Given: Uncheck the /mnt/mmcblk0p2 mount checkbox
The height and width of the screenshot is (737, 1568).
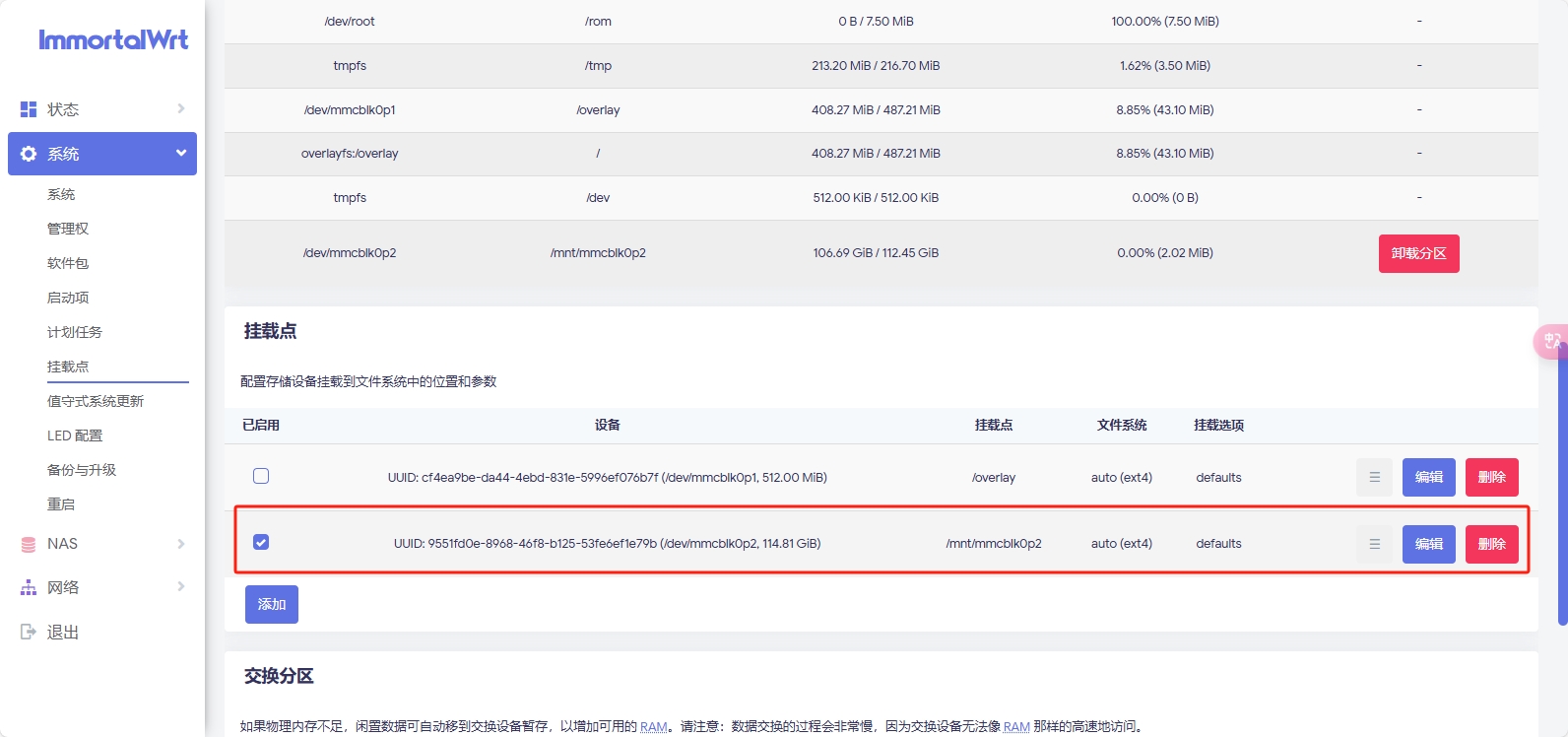Looking at the screenshot, I should [261, 542].
